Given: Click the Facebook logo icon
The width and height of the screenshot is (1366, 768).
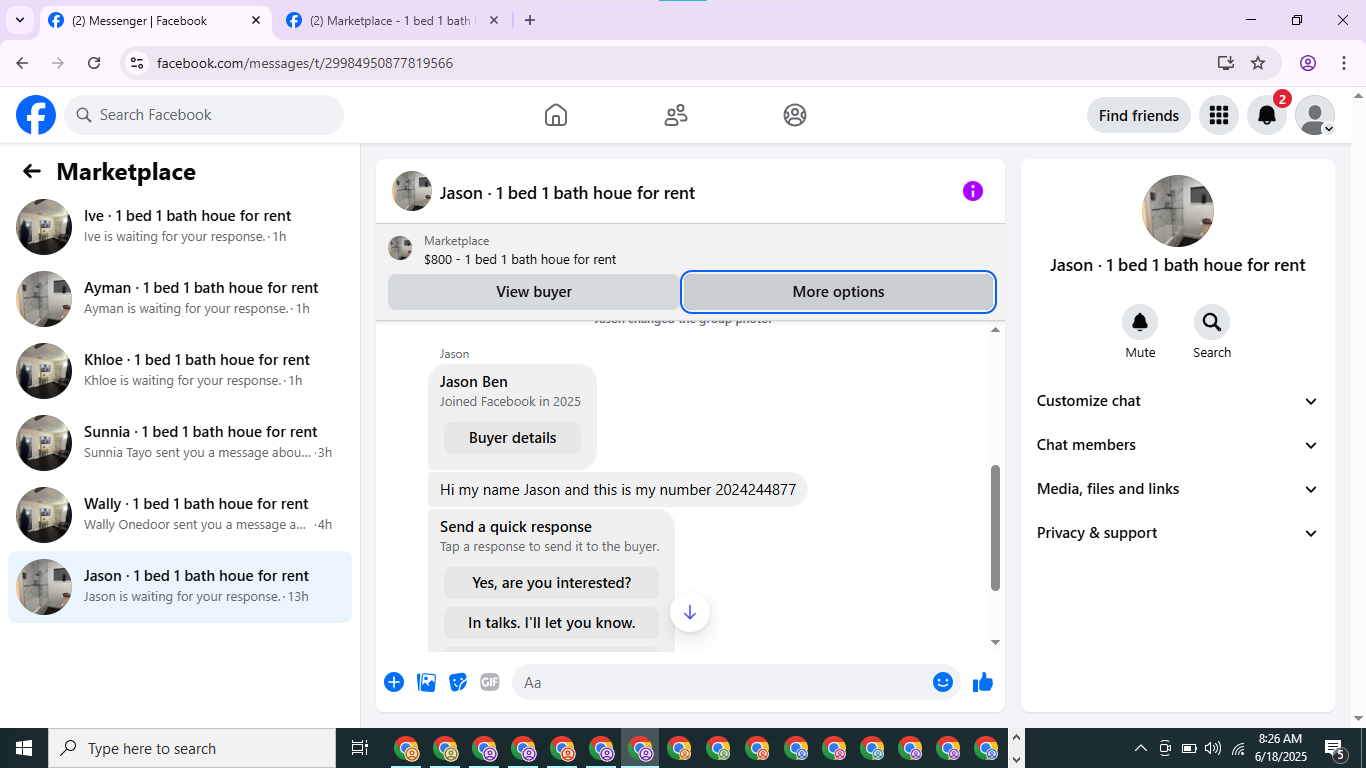Looking at the screenshot, I should [x=36, y=115].
